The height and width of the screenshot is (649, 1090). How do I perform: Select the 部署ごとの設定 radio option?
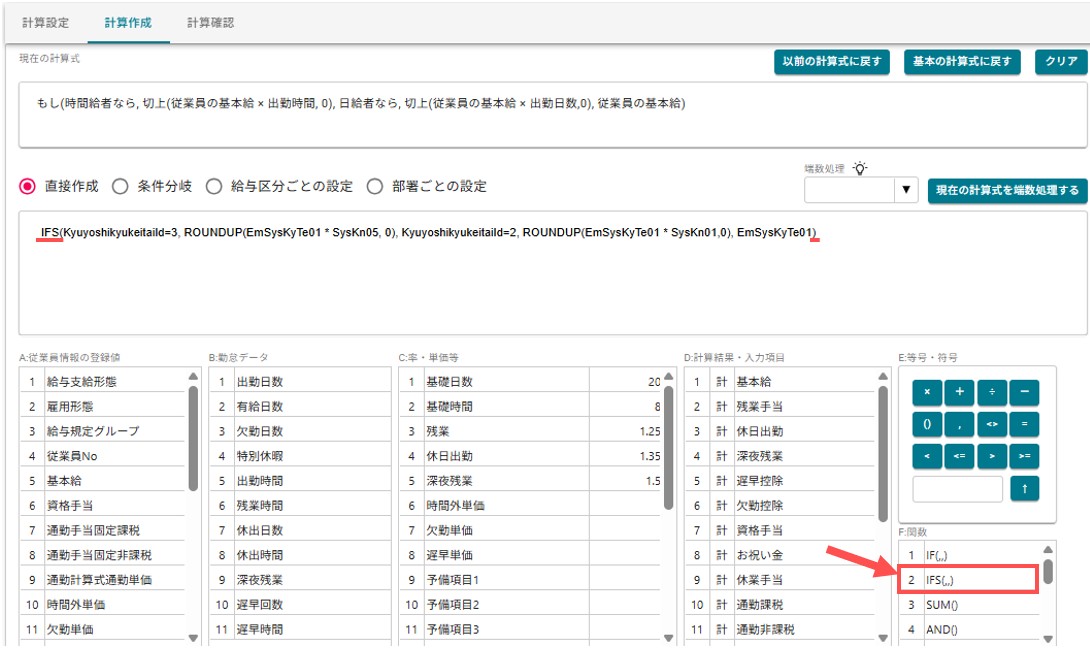(375, 186)
